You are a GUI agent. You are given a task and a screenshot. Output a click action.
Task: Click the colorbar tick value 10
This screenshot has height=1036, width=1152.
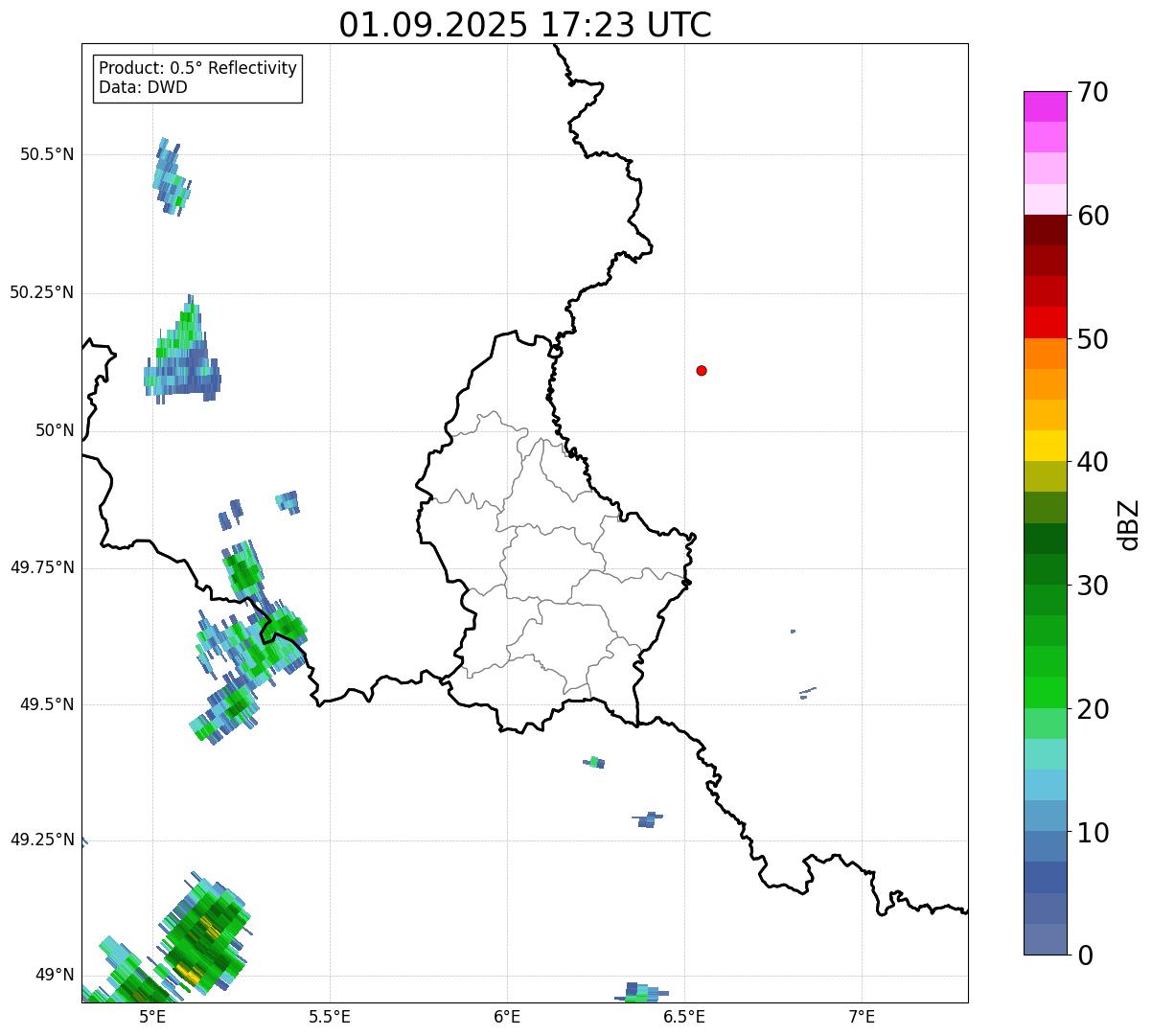1094,833
